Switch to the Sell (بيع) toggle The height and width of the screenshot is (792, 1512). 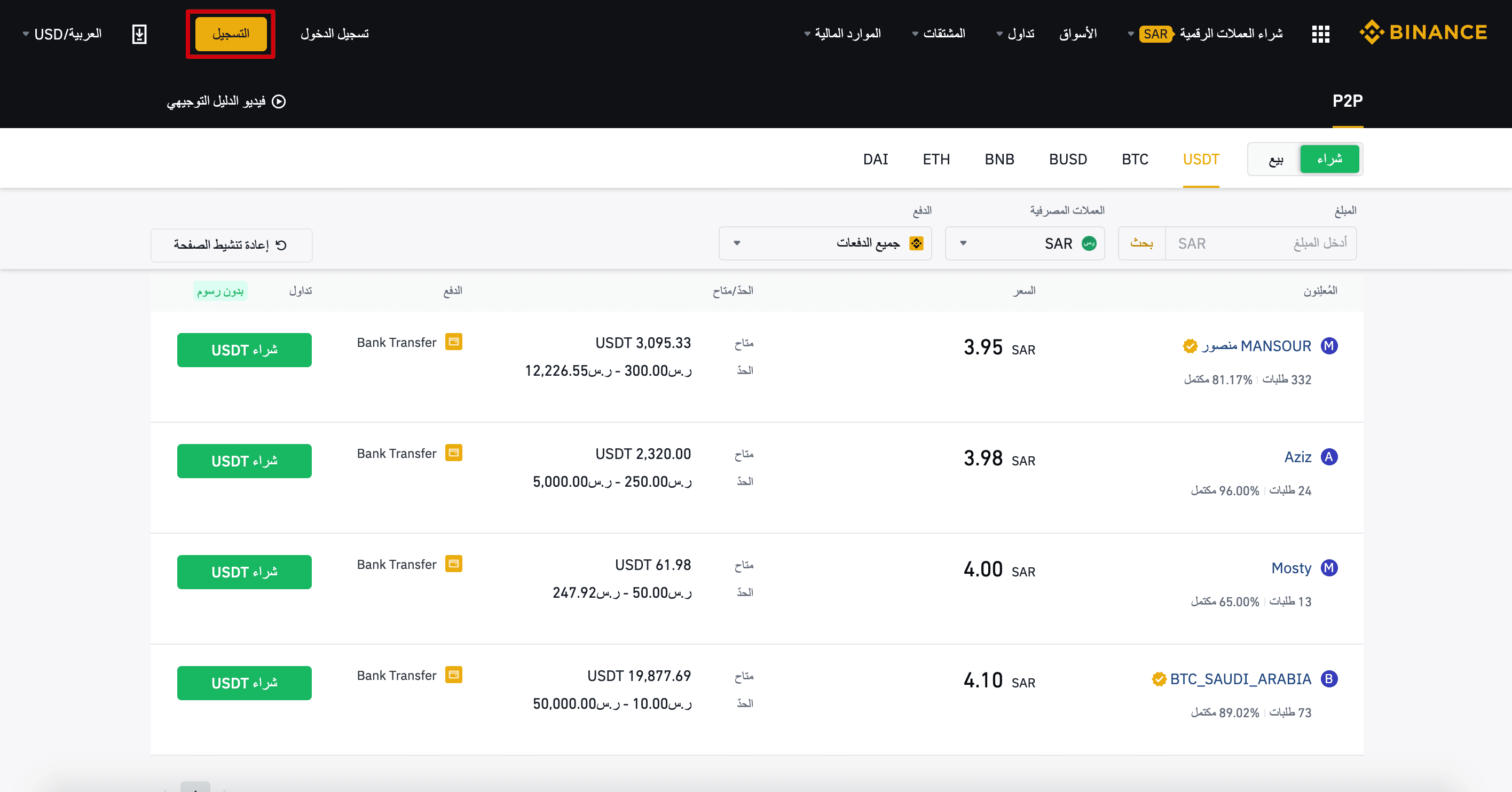point(1275,159)
